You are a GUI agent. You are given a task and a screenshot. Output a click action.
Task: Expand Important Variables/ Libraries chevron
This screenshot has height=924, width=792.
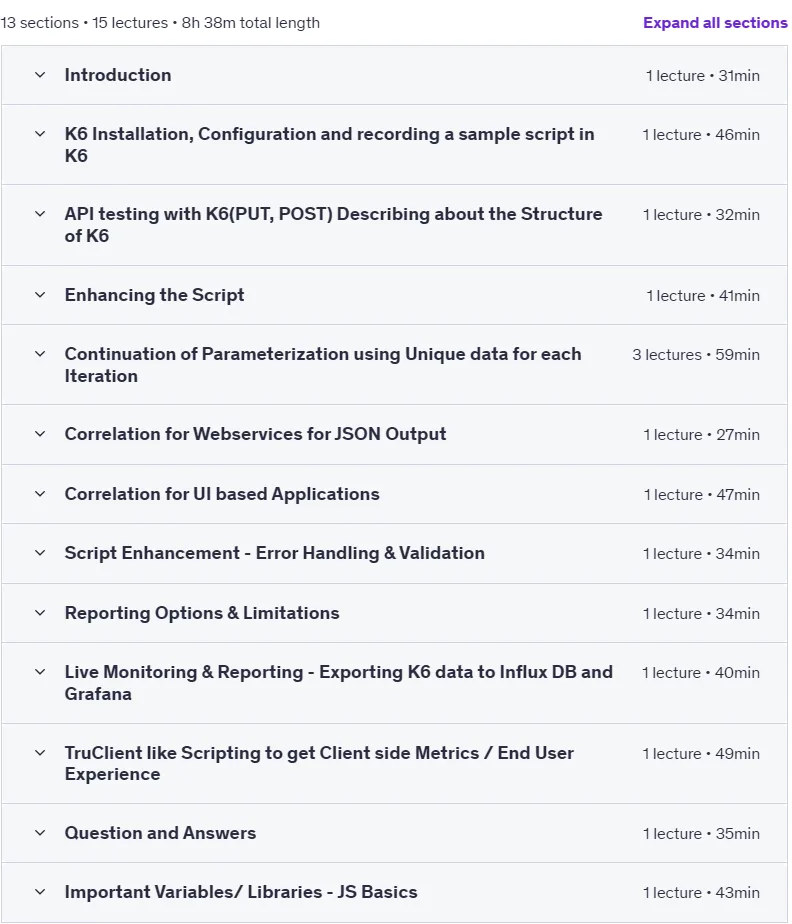(40, 892)
